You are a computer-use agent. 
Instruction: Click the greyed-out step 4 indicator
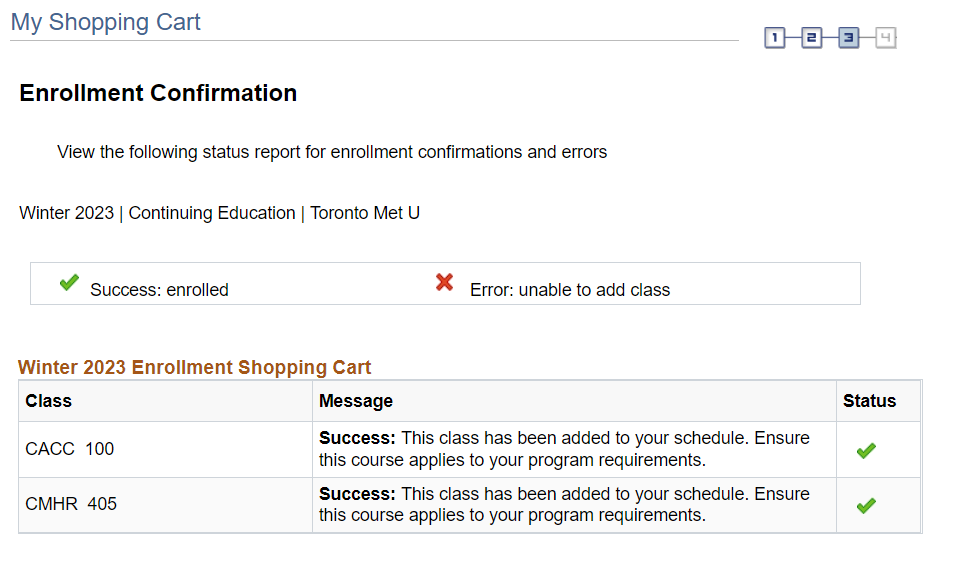885,38
